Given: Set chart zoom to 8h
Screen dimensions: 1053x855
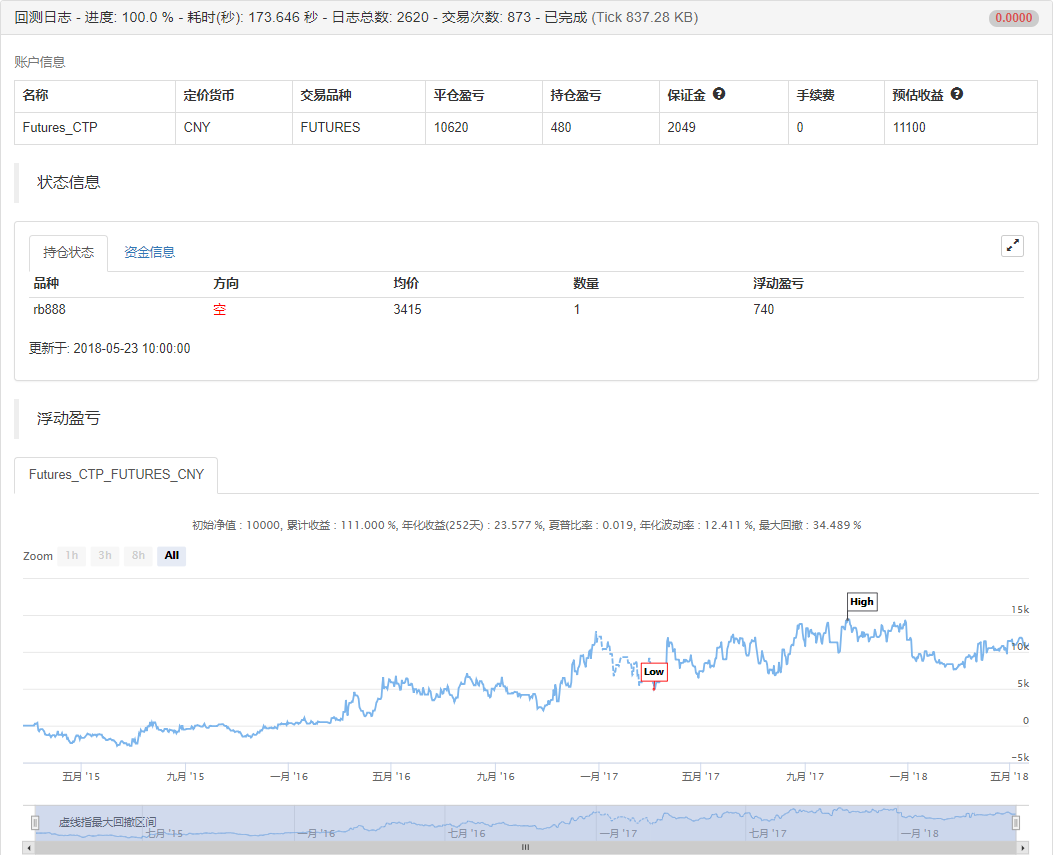Looking at the screenshot, I should [x=138, y=556].
